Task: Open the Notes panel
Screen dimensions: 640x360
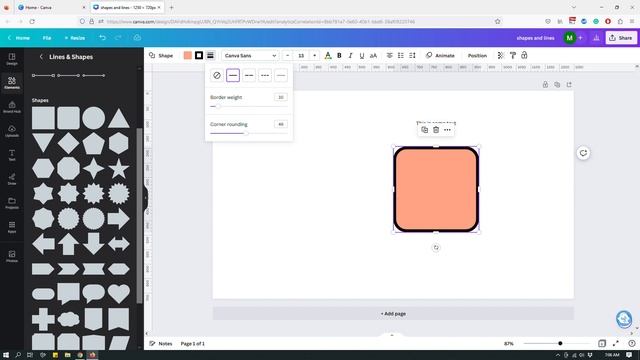Action: pyautogui.click(x=161, y=344)
